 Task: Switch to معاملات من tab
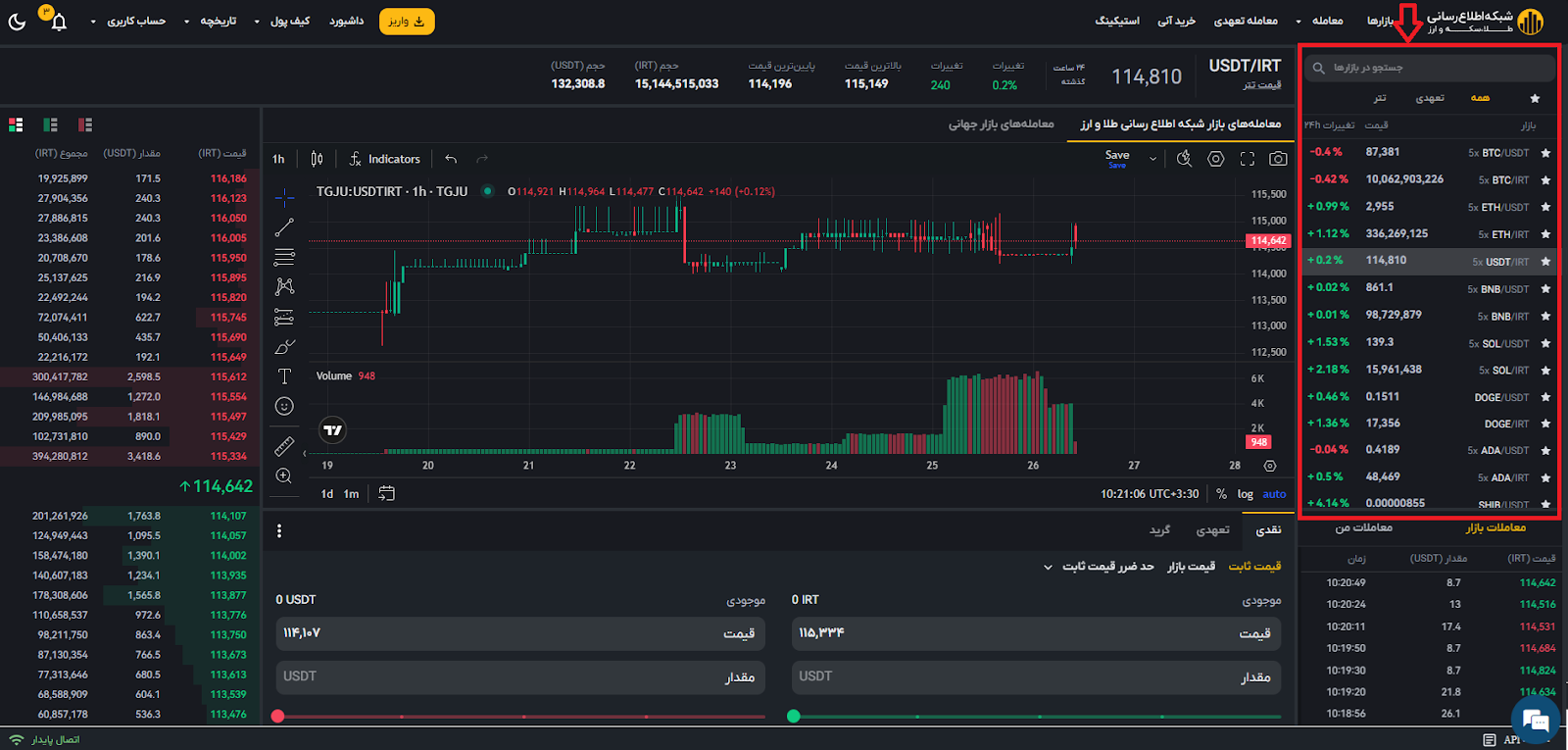pyautogui.click(x=1363, y=528)
